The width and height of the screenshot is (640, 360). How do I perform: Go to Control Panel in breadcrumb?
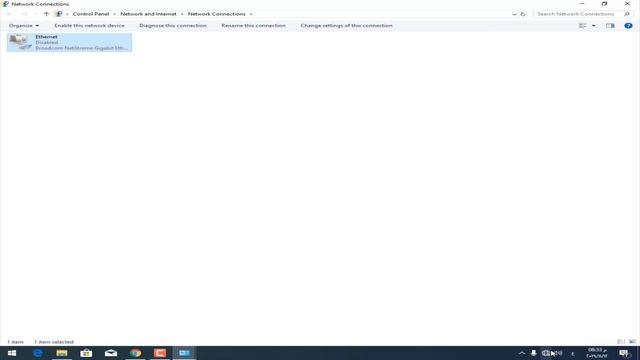coord(91,14)
